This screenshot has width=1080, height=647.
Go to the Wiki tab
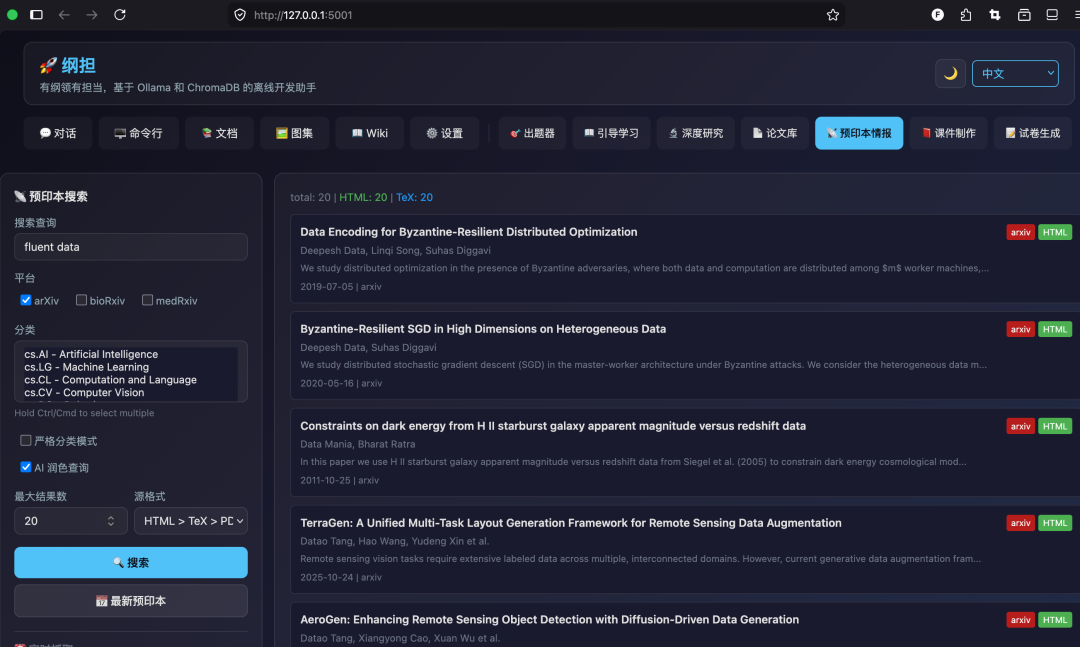(370, 133)
